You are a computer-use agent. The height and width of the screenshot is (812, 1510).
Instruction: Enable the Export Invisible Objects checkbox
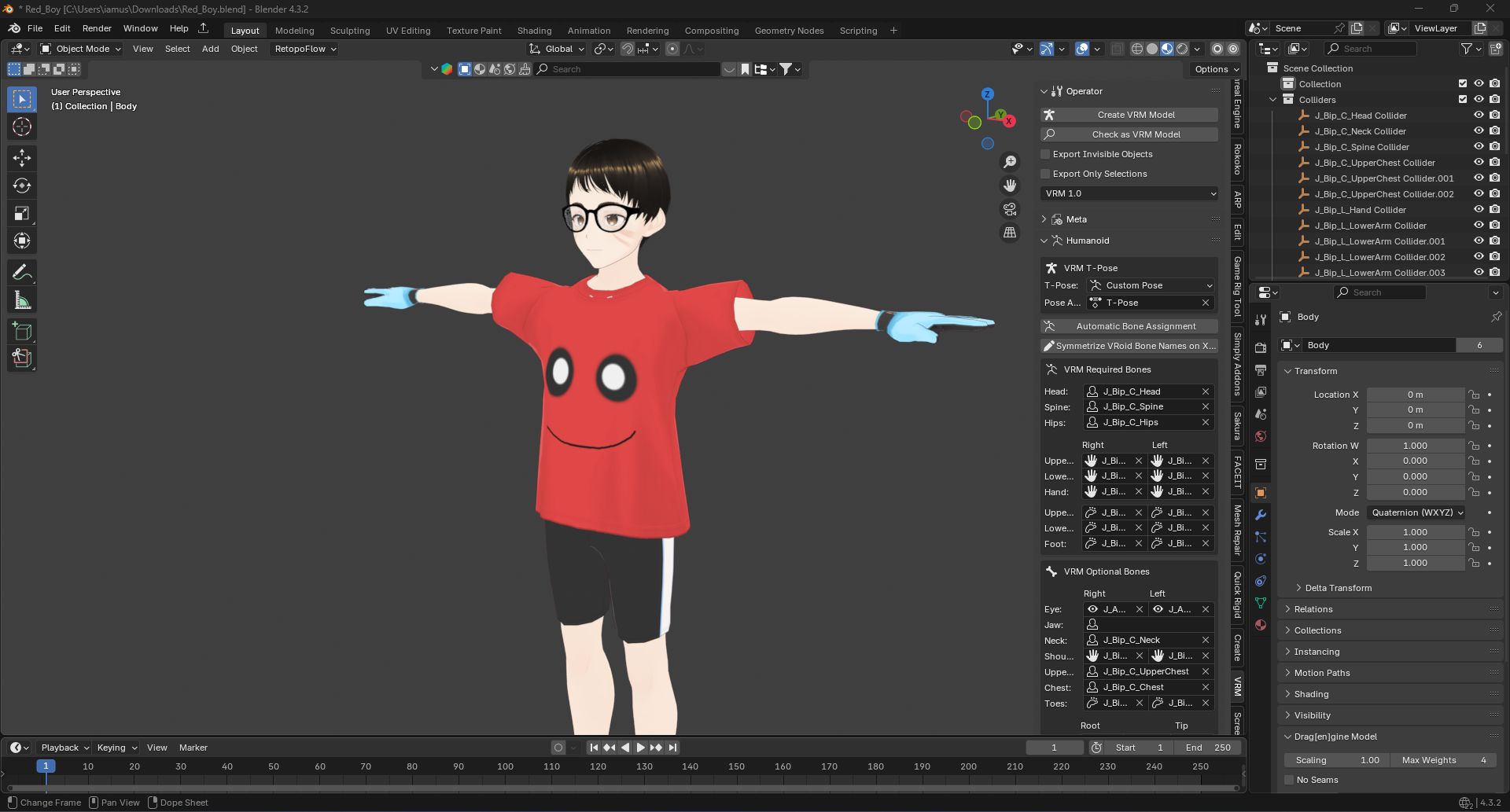[x=1046, y=154]
